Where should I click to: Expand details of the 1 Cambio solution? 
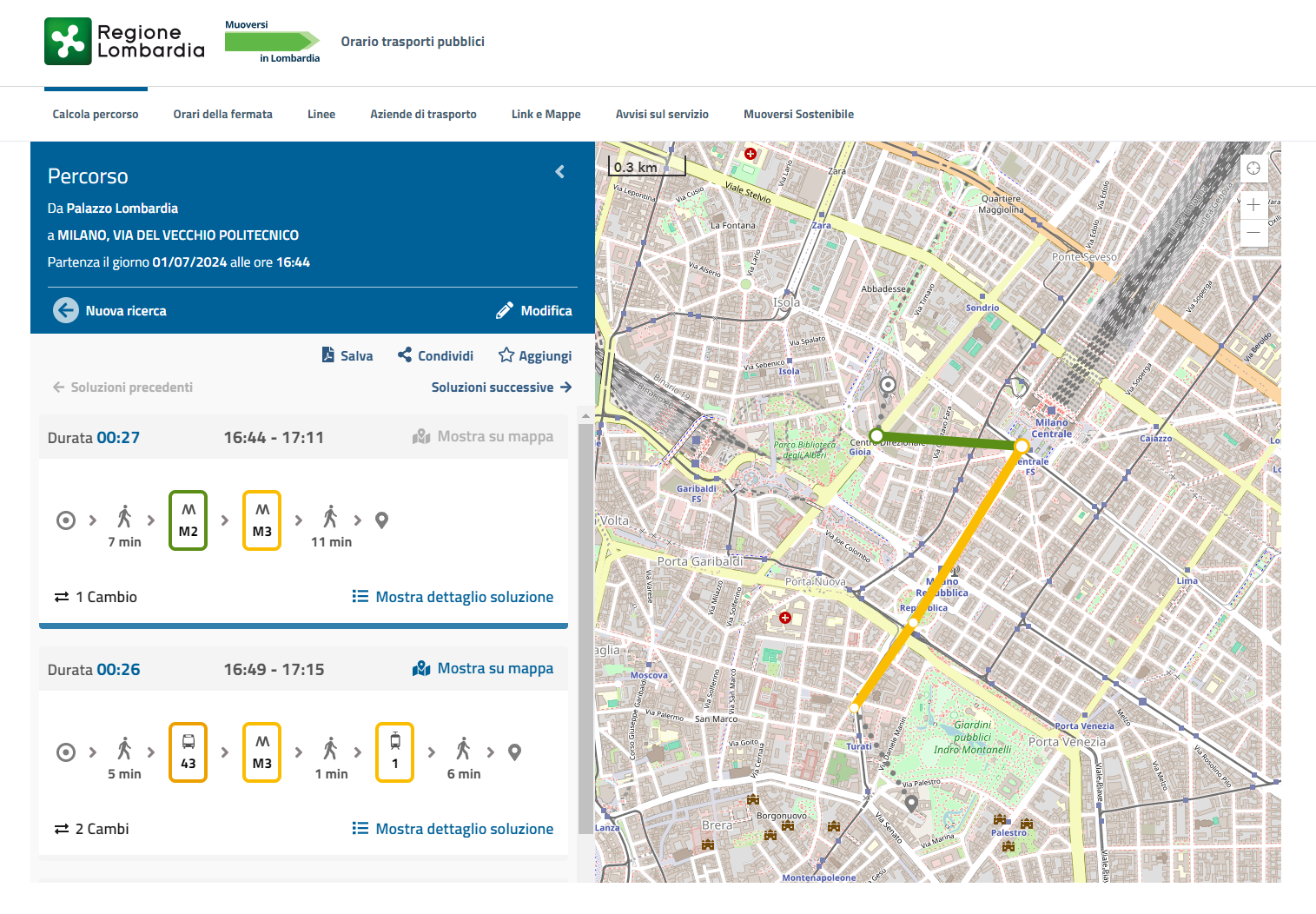tap(453, 597)
